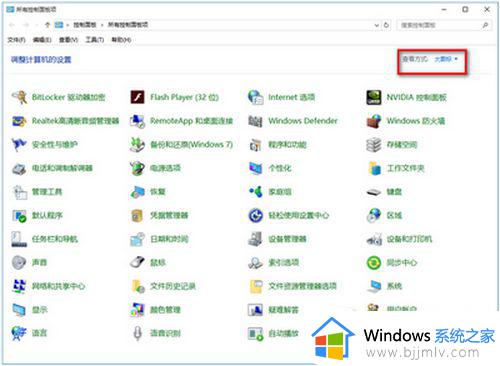Open 备份和还原(Windows 7)

click(x=181, y=145)
